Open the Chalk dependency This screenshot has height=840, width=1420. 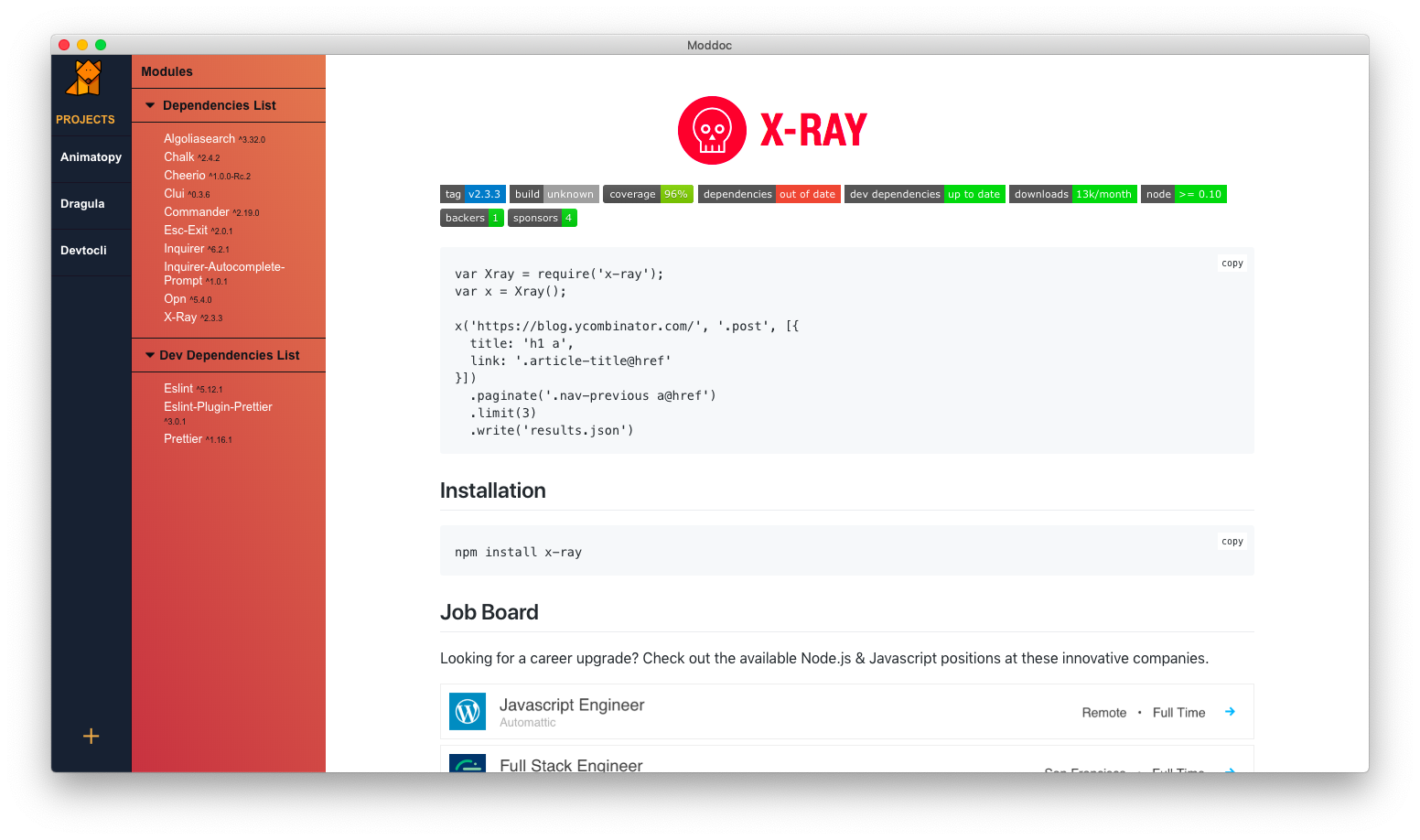coord(191,157)
